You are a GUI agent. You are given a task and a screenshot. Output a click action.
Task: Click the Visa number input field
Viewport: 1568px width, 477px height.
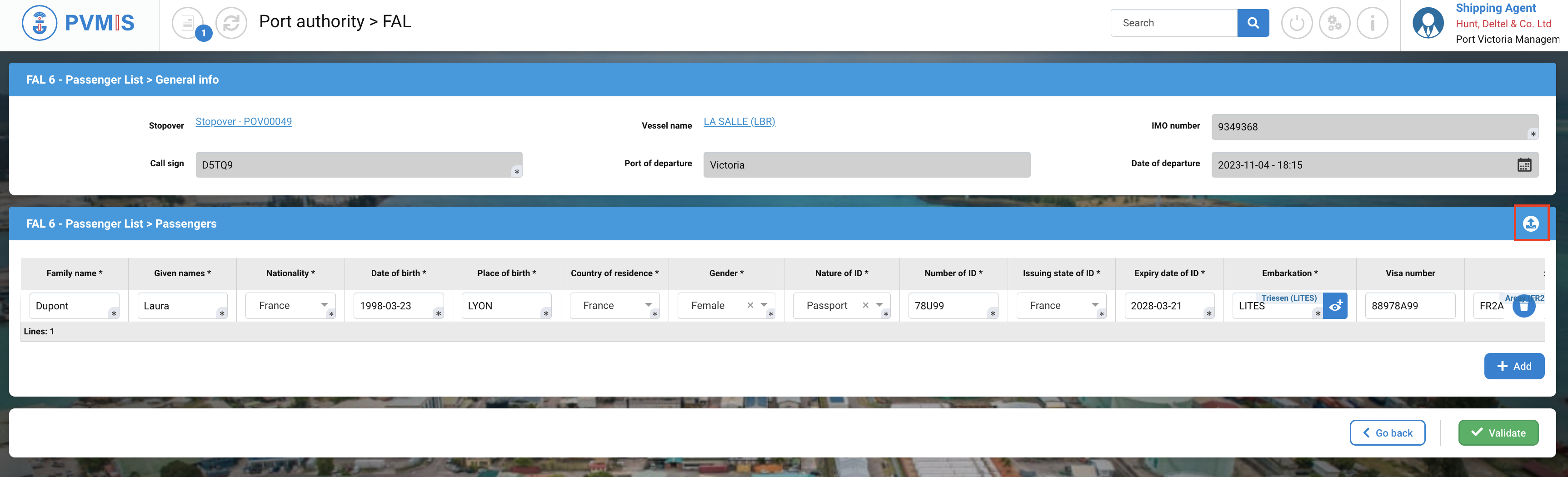(x=1409, y=305)
